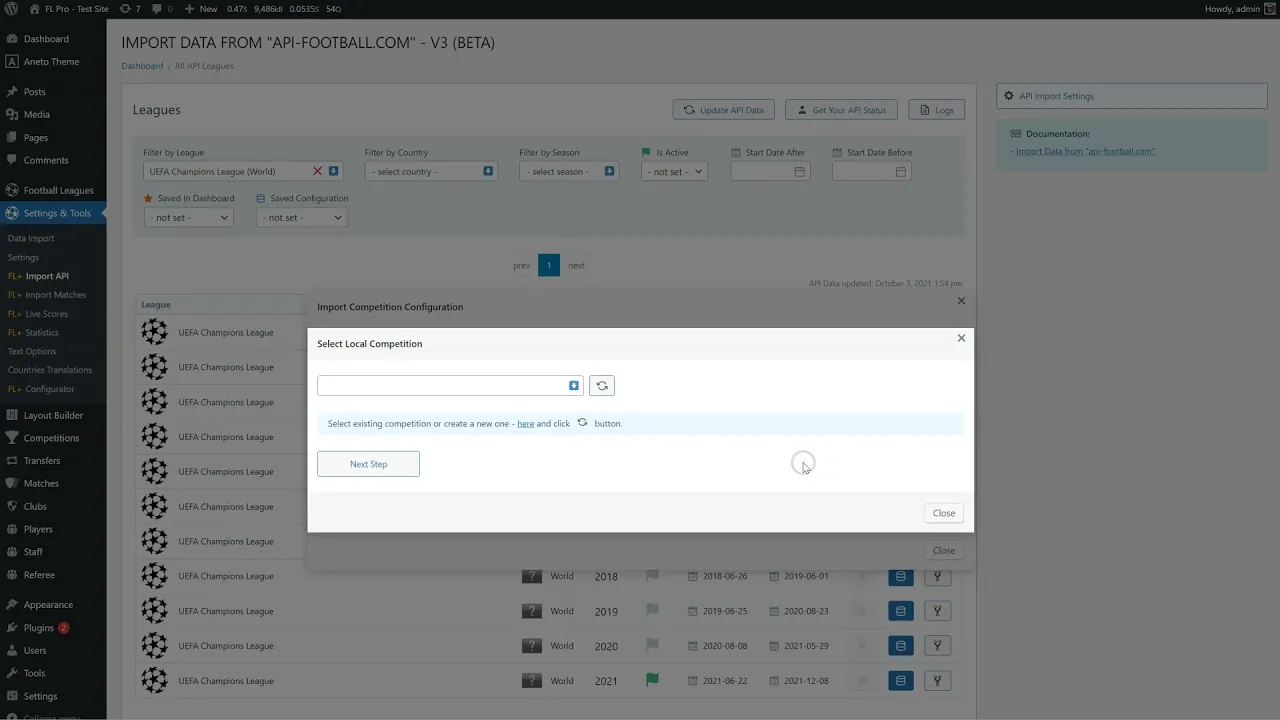Click the next pagination link

pyautogui.click(x=576, y=266)
